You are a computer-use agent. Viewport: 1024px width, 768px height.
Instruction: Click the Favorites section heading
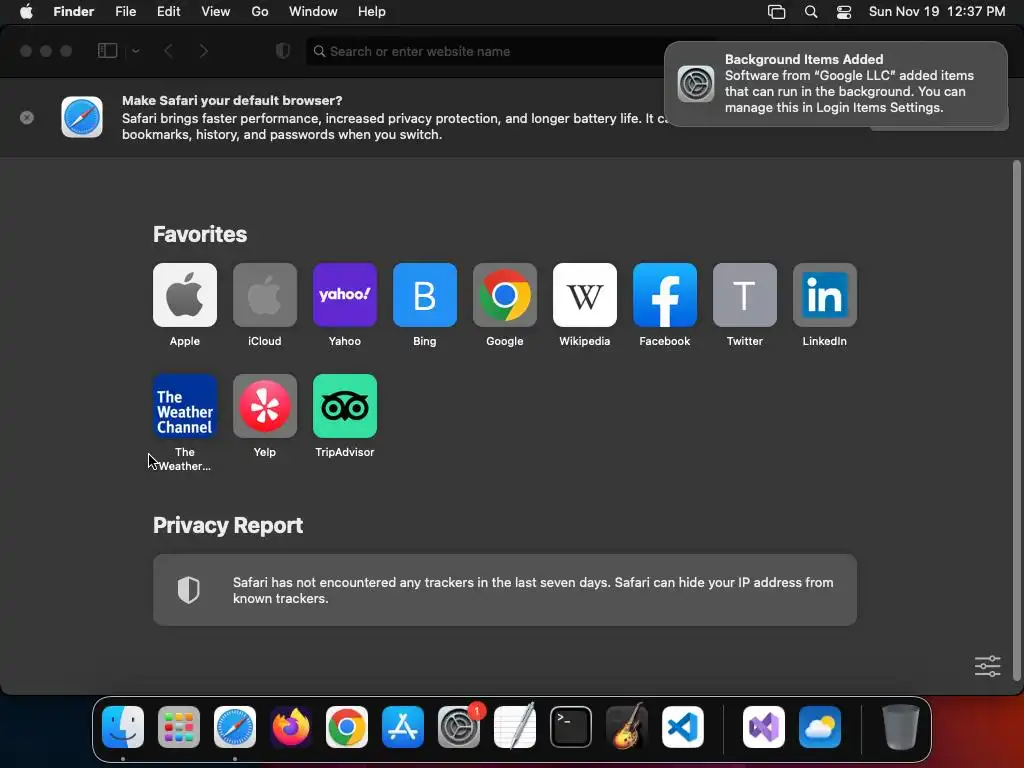click(200, 234)
